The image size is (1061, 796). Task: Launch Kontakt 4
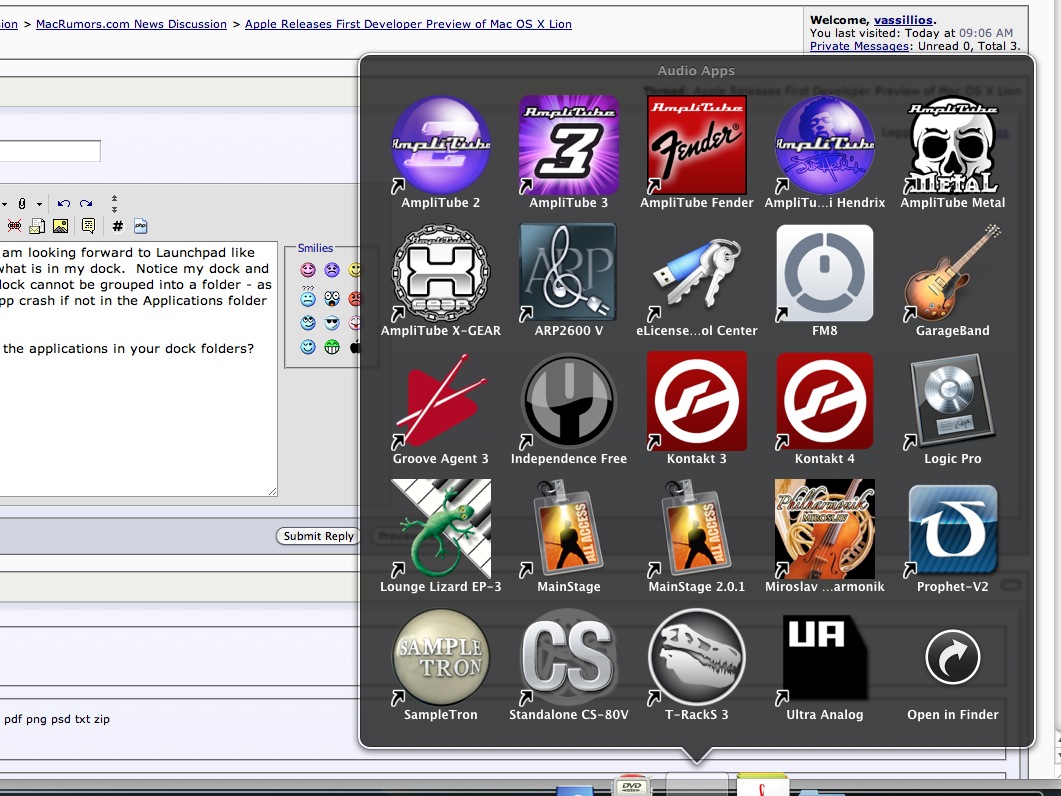(x=824, y=401)
